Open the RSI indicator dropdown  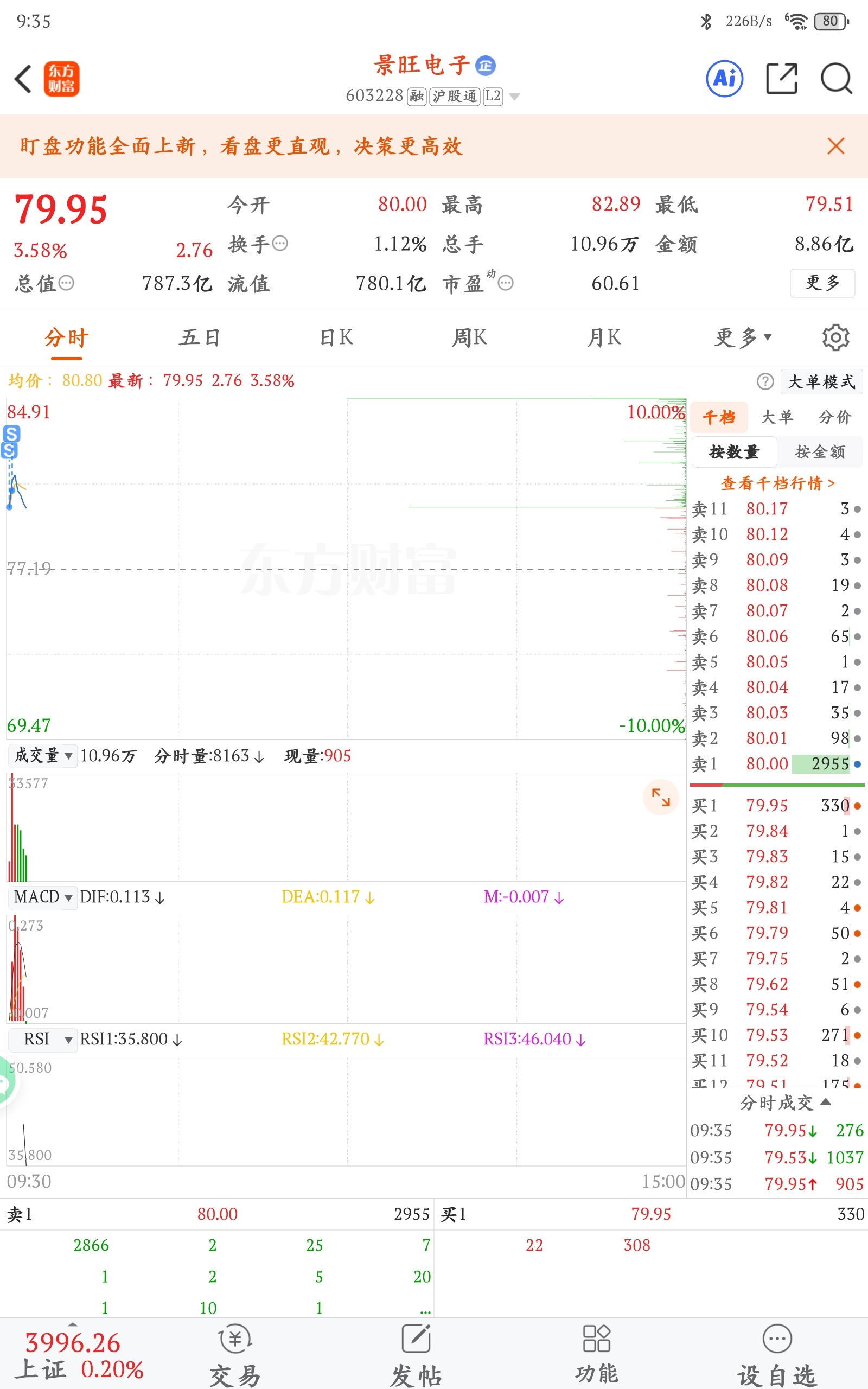pyautogui.click(x=43, y=1039)
